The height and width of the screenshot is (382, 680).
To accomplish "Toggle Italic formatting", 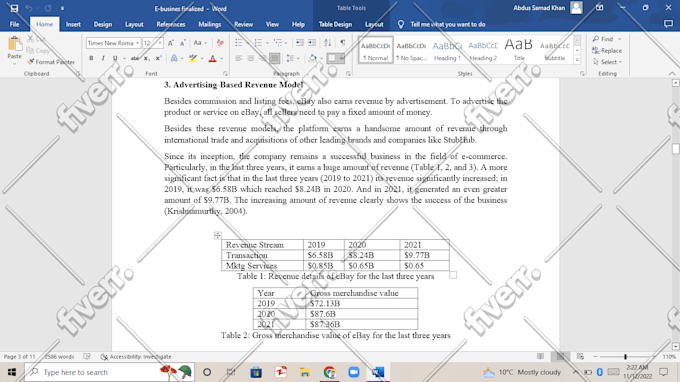I will (x=103, y=58).
